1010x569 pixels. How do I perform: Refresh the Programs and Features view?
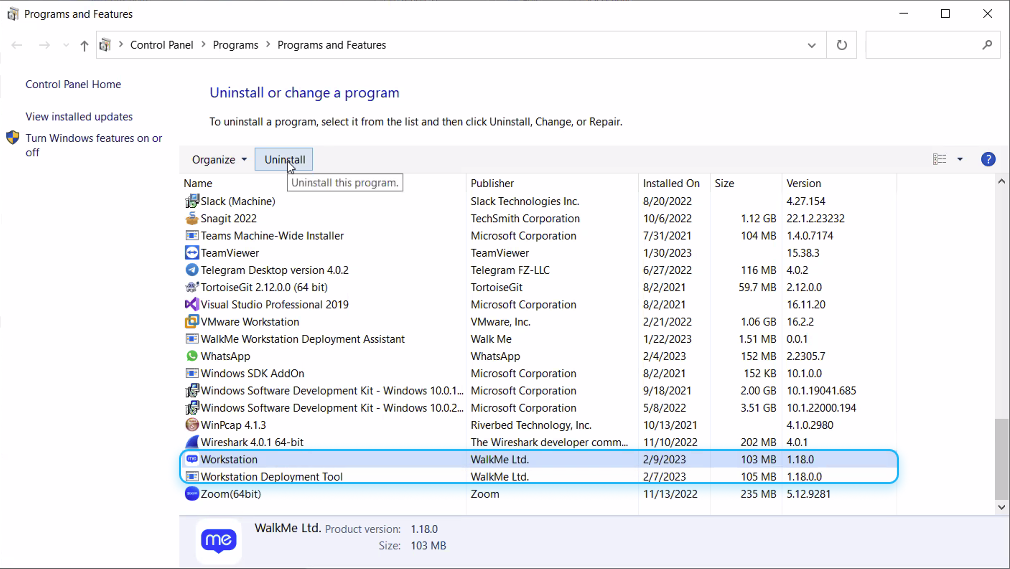(x=842, y=45)
